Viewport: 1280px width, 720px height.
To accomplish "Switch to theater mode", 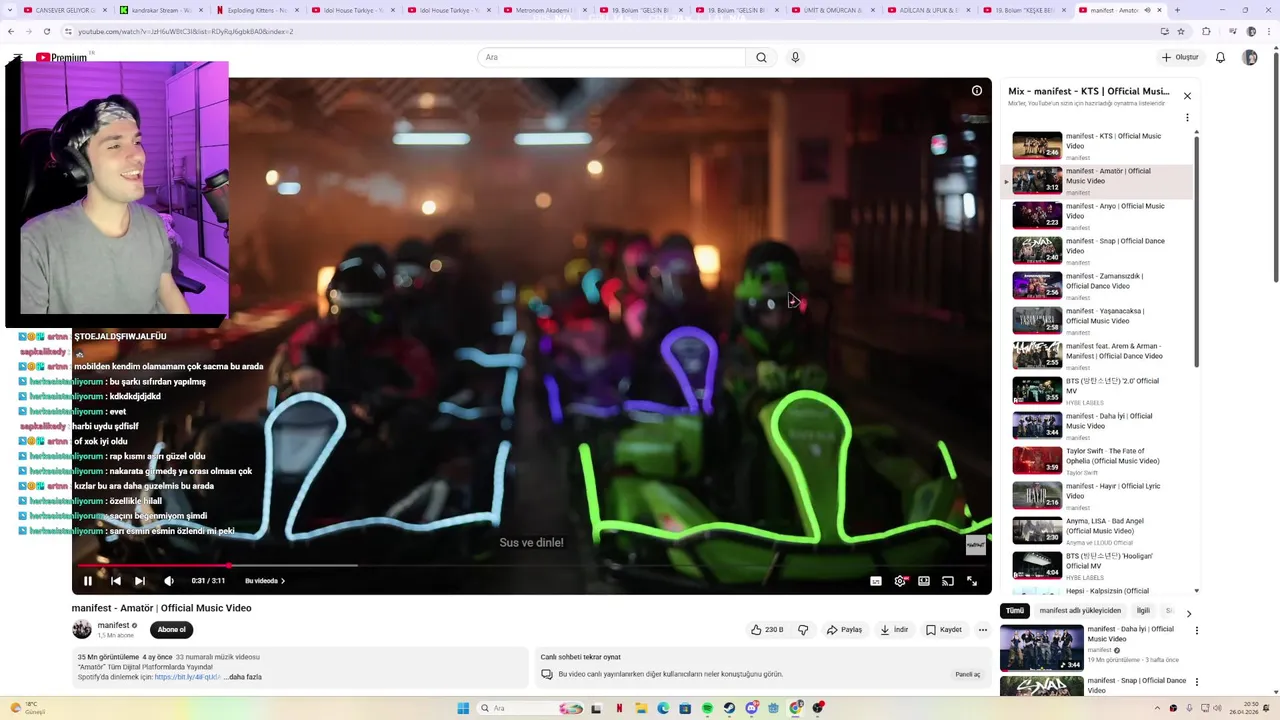I will 924,581.
